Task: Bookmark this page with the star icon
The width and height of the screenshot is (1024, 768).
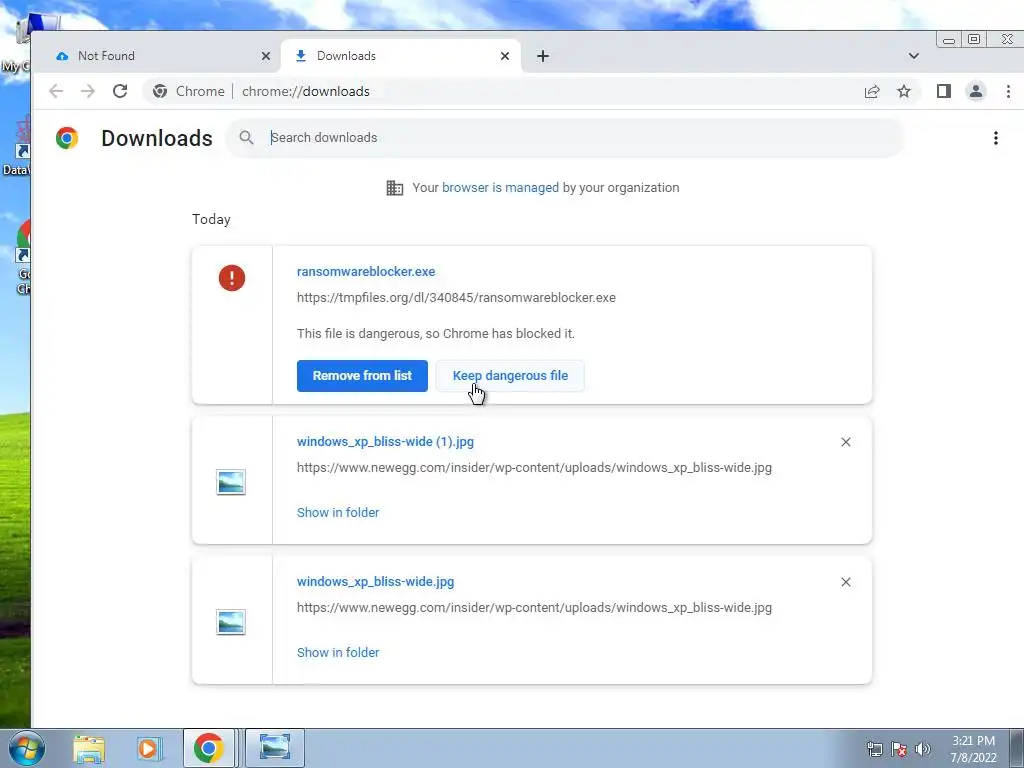Action: [x=904, y=91]
